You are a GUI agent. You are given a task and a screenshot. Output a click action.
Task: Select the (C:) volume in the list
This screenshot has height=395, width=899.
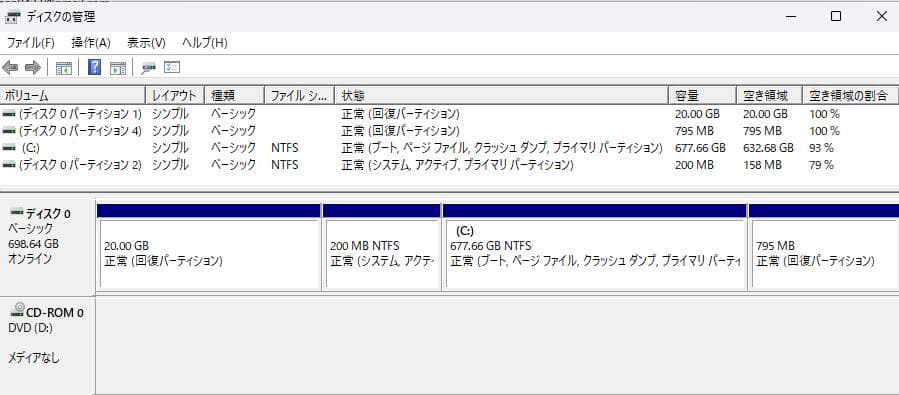pyautogui.click(x=450, y=148)
